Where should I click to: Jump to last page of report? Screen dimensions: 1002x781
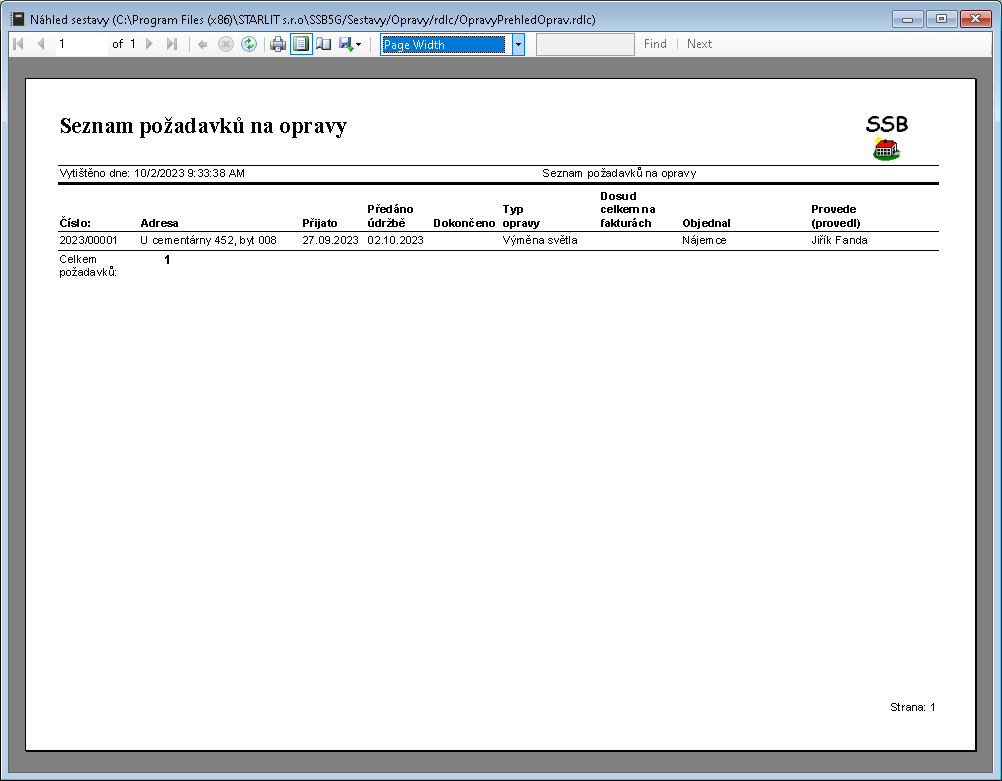click(172, 44)
